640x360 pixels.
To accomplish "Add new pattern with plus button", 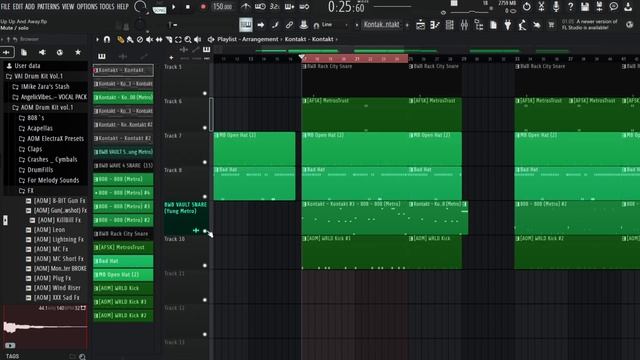I will tap(407, 25).
